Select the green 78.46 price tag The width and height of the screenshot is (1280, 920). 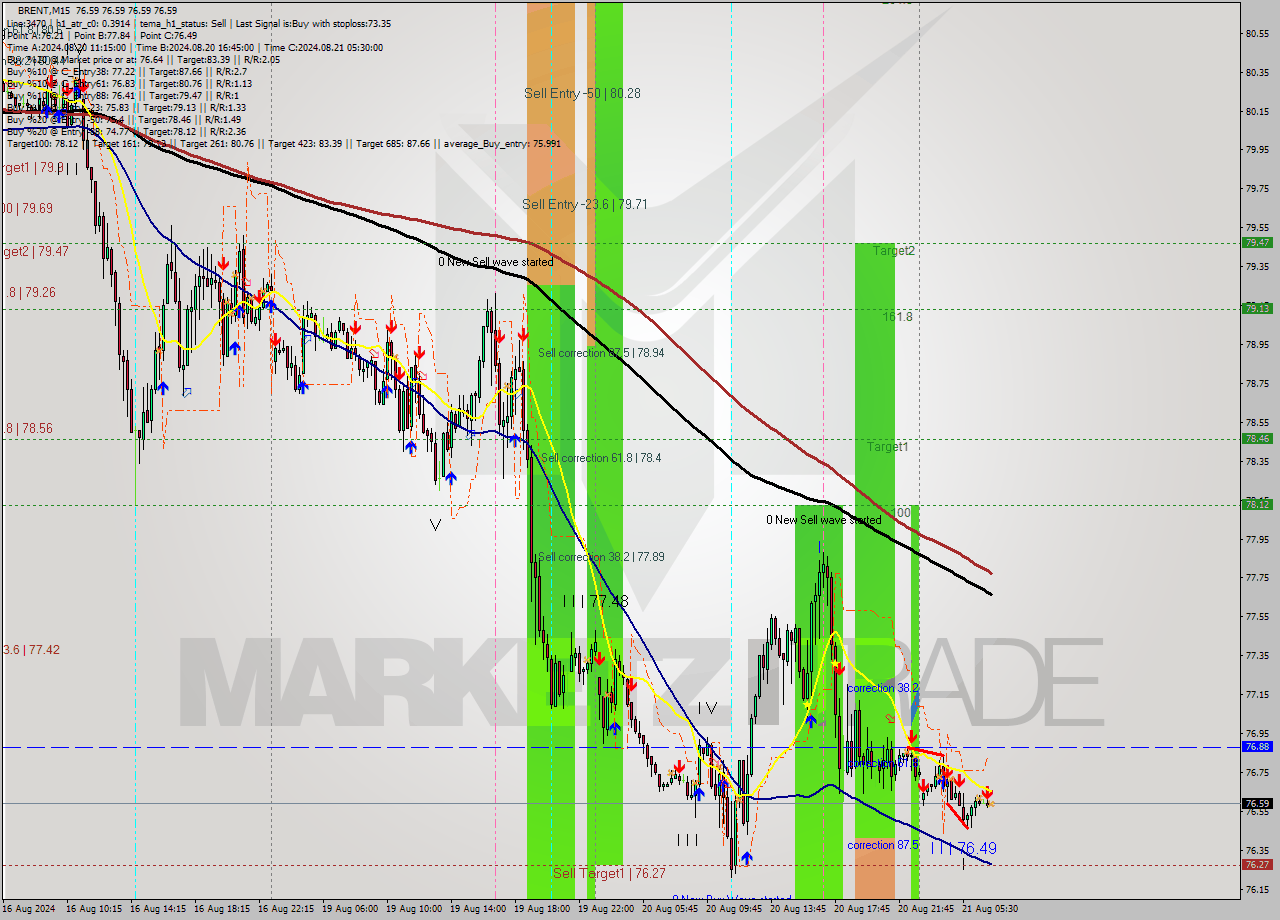coord(1257,438)
